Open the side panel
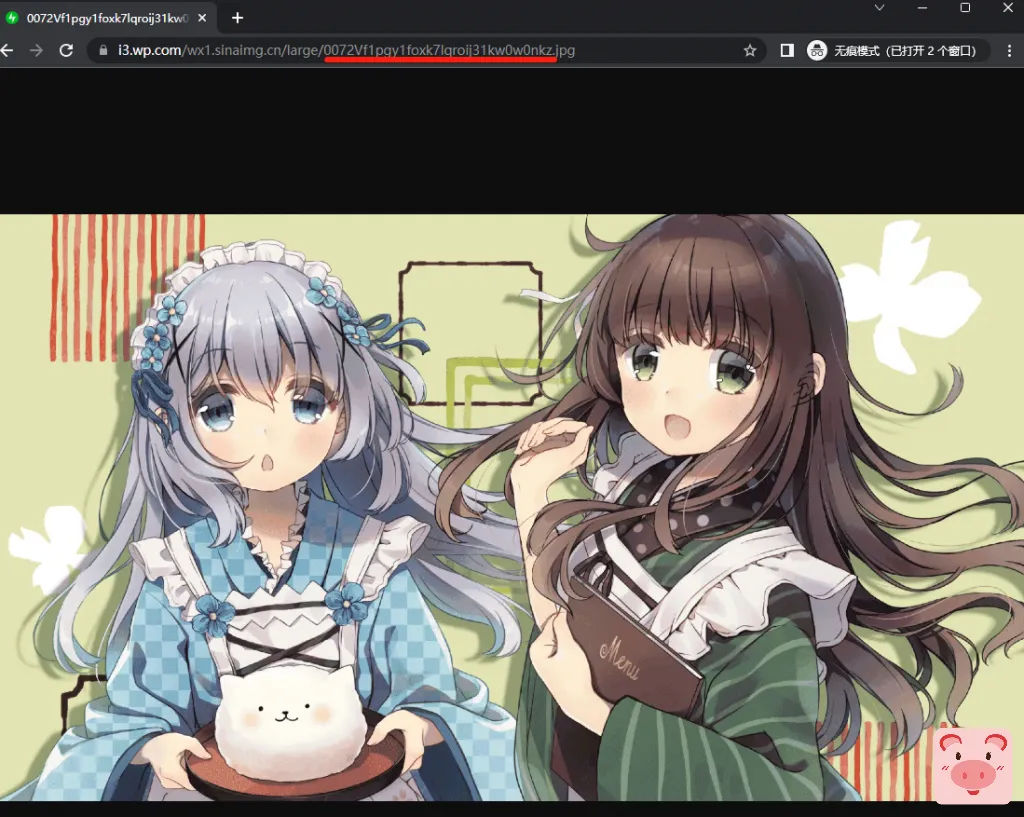 click(x=787, y=50)
